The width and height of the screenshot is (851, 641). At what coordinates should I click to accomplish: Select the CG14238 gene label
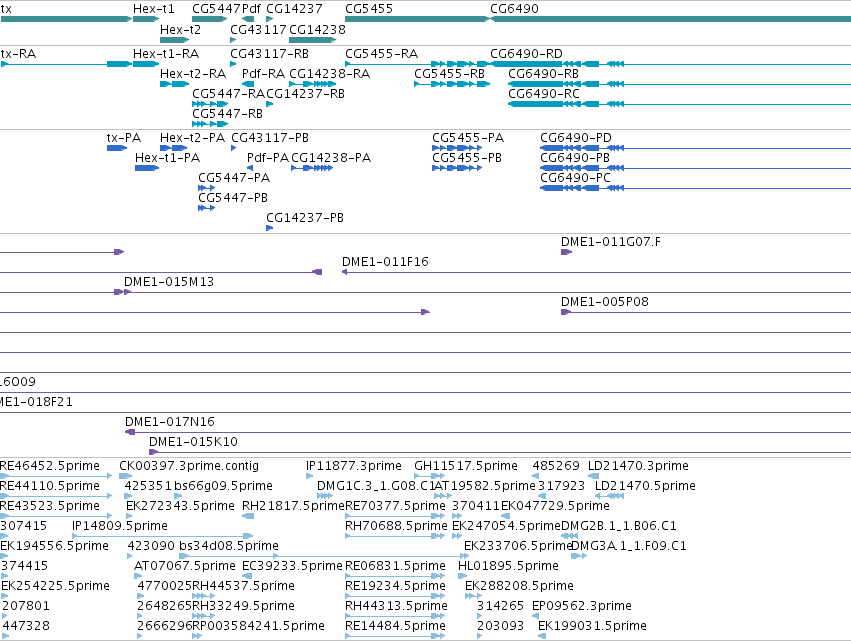coord(317,29)
